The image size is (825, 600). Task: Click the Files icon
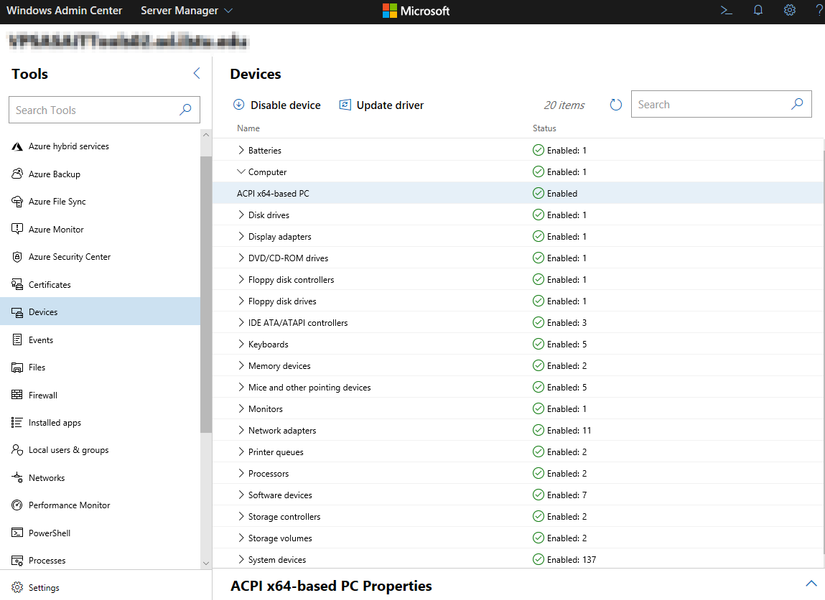pyautogui.click(x=17, y=367)
